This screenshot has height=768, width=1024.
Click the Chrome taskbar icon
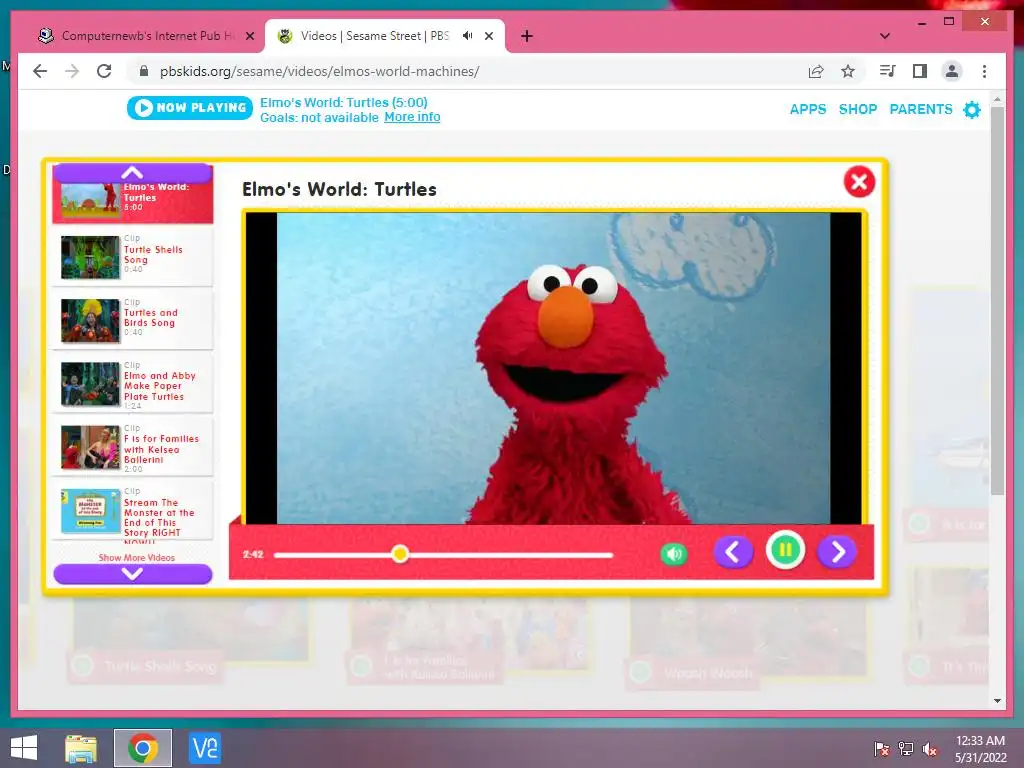click(x=143, y=748)
